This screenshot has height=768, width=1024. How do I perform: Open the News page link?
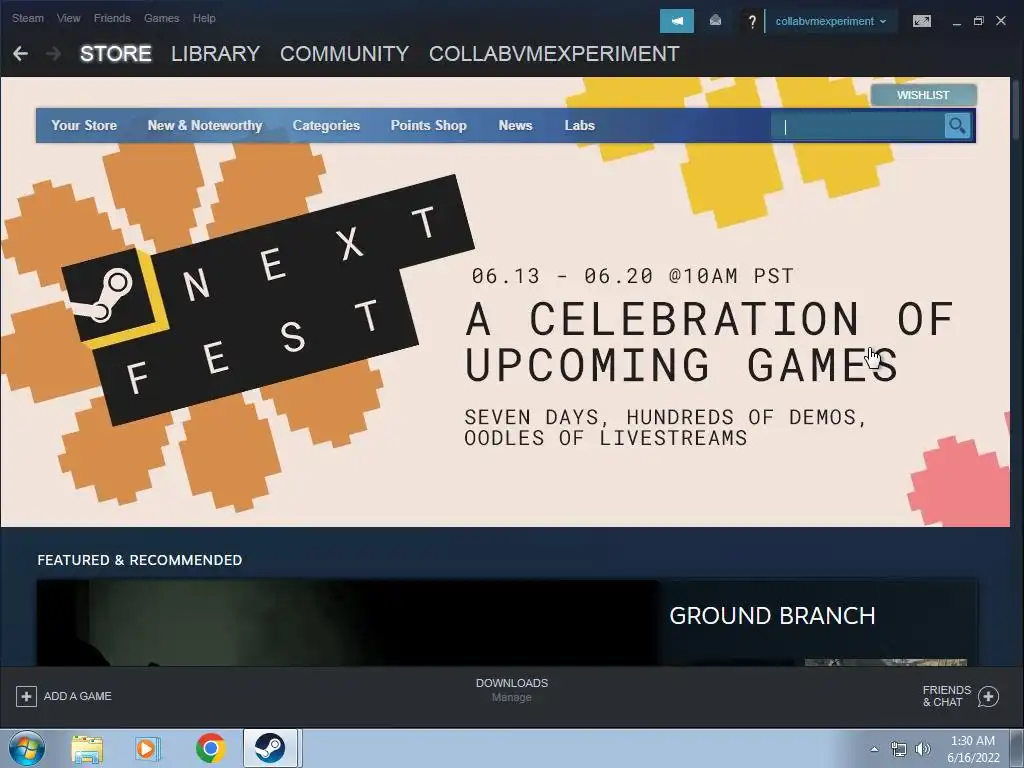[515, 125]
